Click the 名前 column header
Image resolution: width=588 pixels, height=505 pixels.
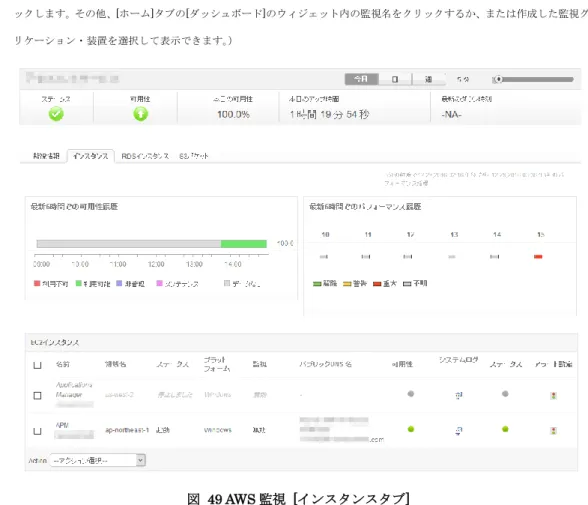62,364
